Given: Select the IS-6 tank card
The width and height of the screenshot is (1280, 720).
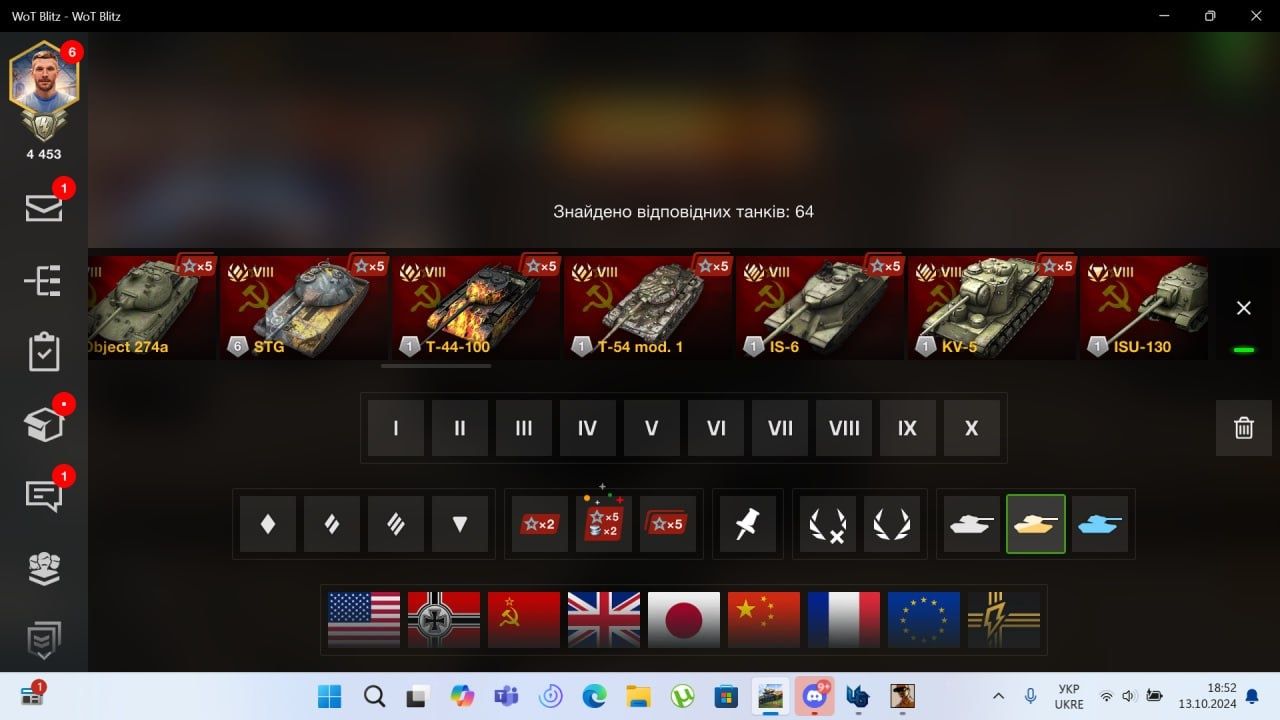Looking at the screenshot, I should click(x=820, y=308).
